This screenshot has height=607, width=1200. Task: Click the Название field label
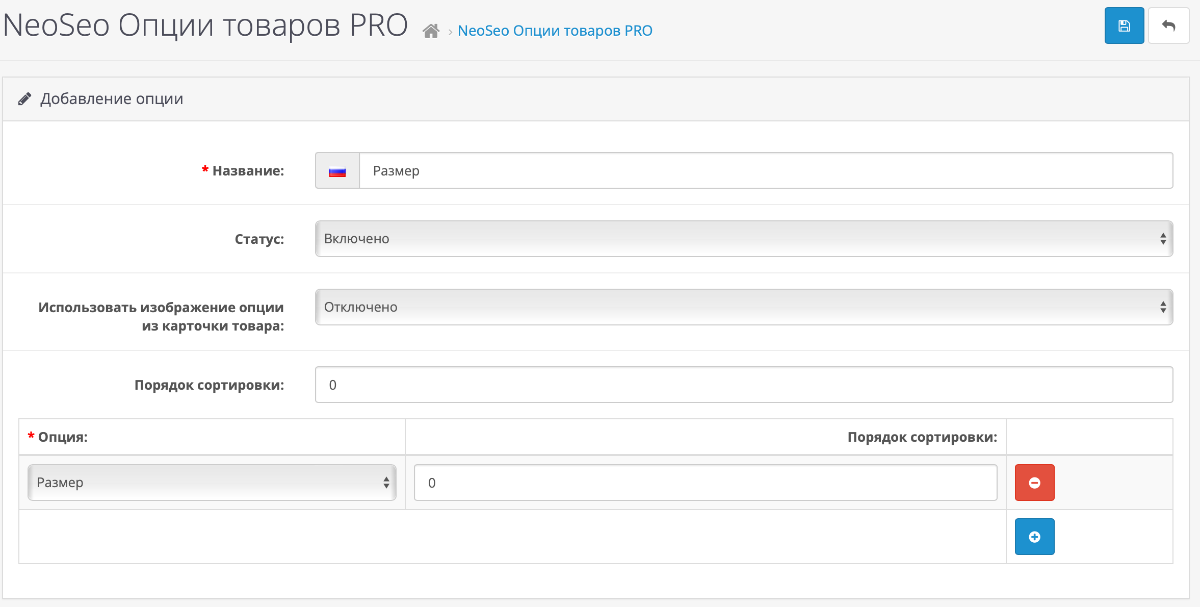click(243, 171)
